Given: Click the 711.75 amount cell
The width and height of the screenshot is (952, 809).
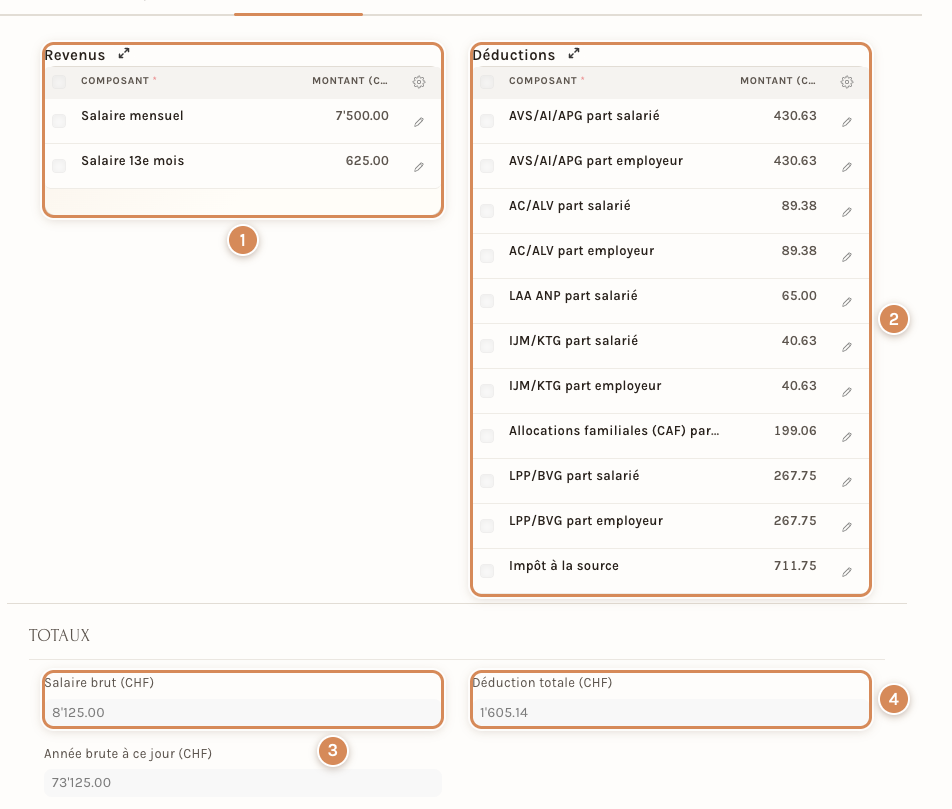Looking at the screenshot, I should click(x=795, y=565).
